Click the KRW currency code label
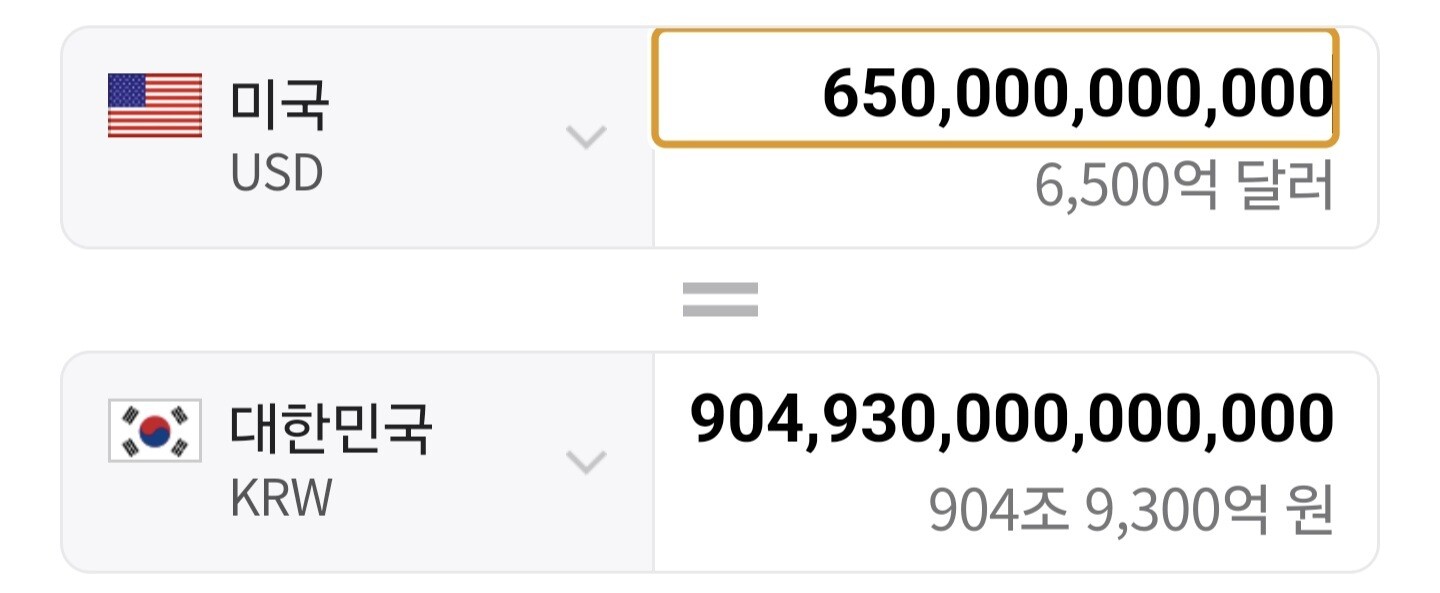This screenshot has height=593, width=1440. point(280,498)
